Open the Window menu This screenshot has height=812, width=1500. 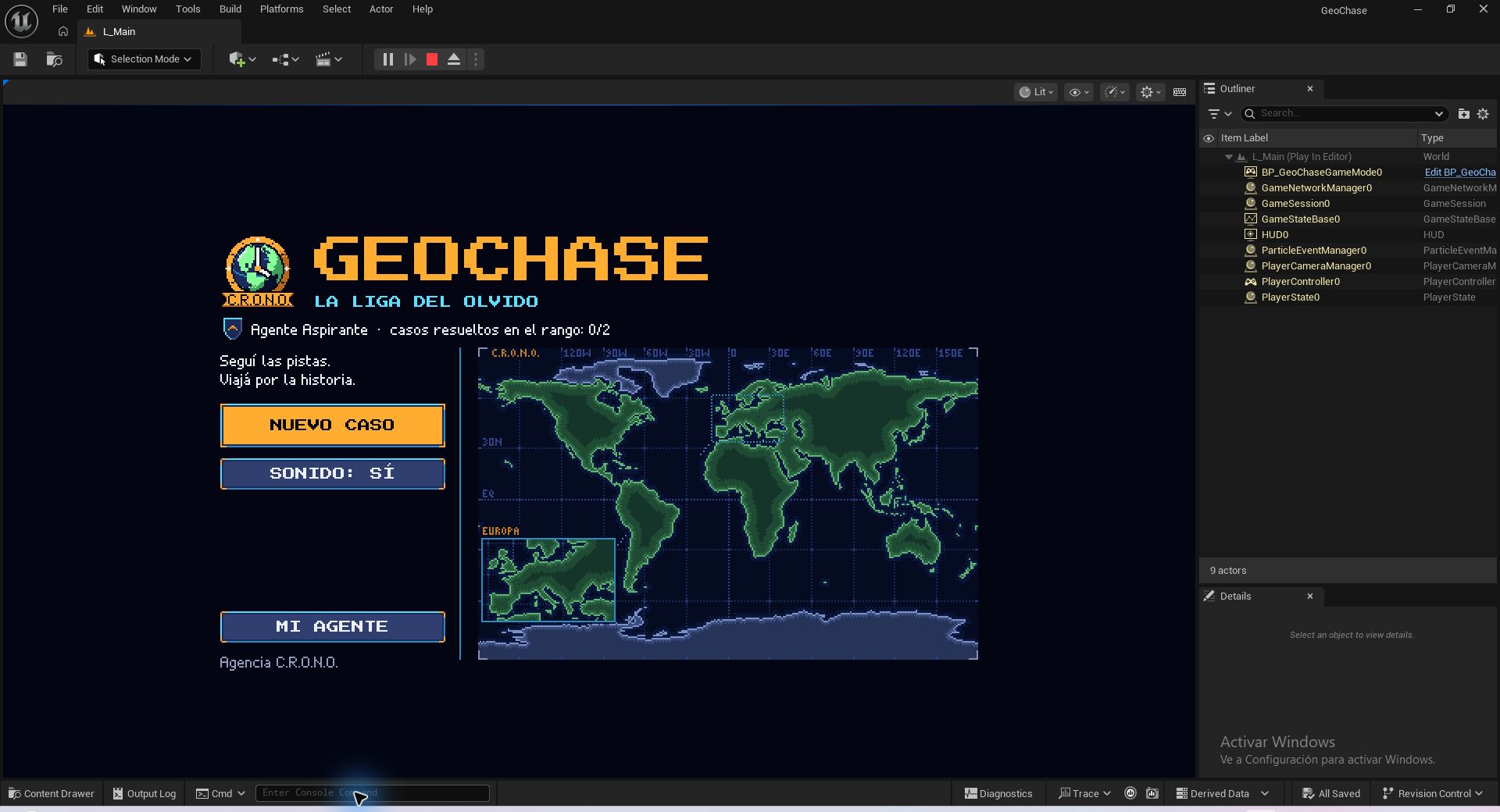point(139,9)
